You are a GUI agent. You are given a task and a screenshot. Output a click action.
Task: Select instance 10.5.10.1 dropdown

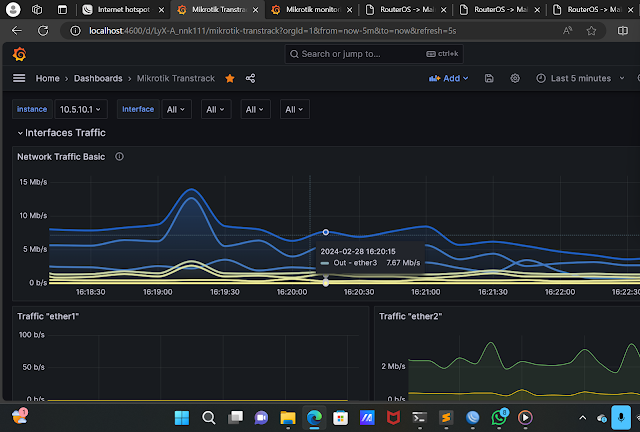[80, 109]
